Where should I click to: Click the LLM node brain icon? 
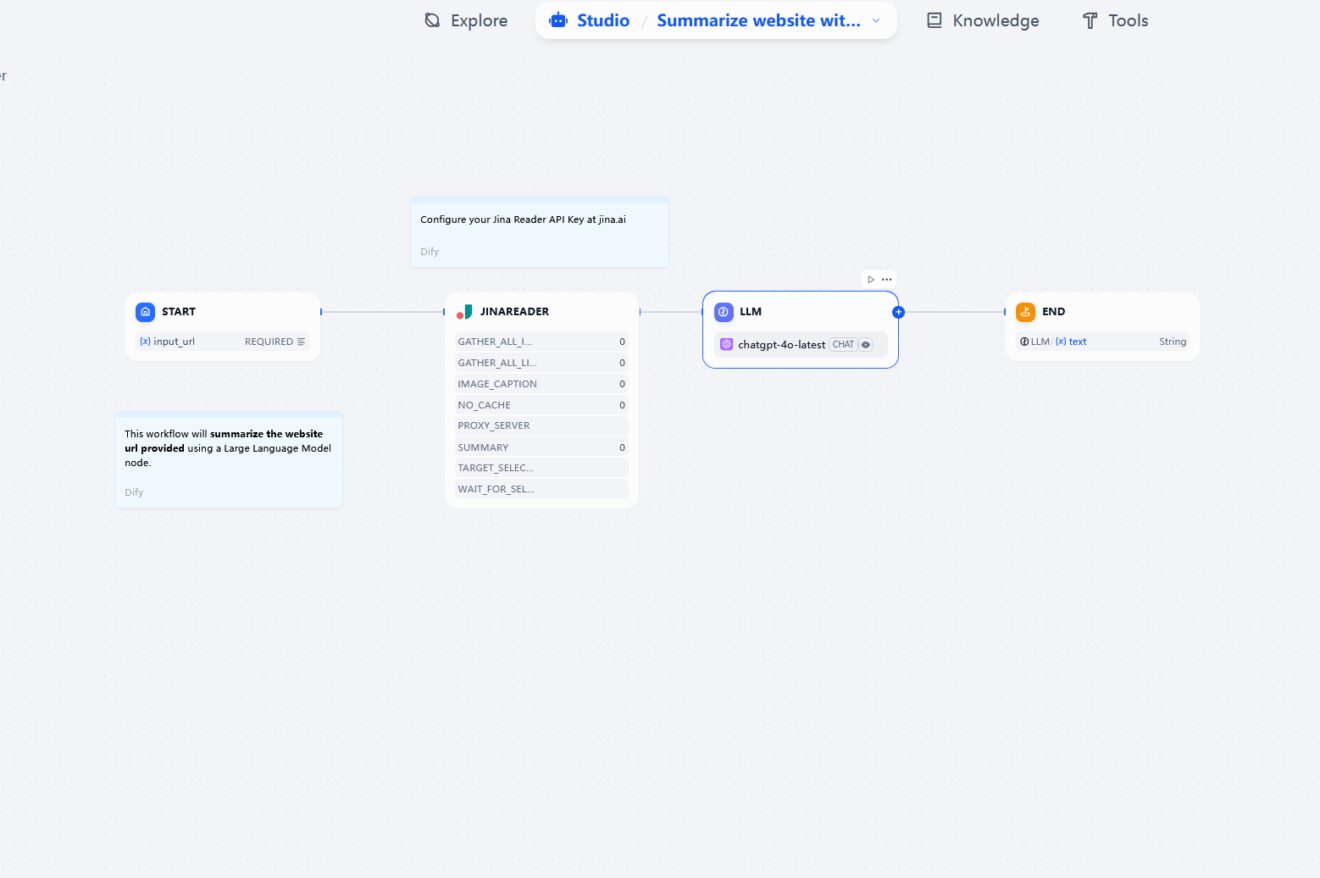click(723, 311)
